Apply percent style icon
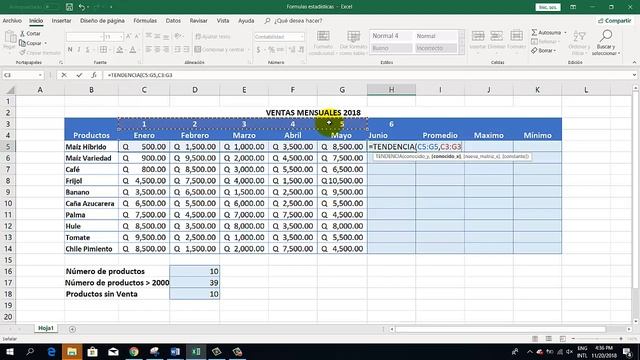This screenshot has height=360, width=640. 271,50
